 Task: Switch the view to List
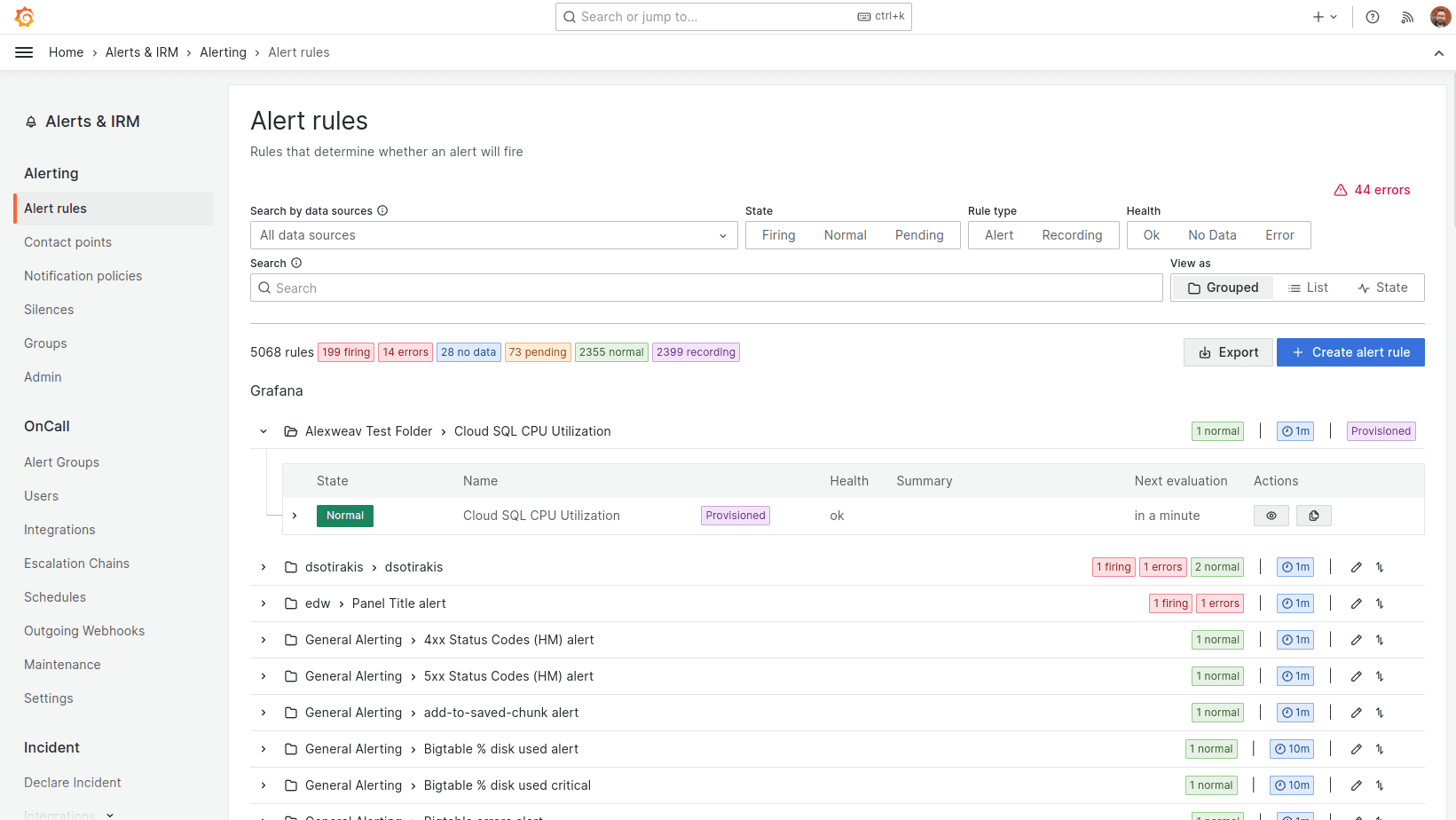pyautogui.click(x=1308, y=288)
